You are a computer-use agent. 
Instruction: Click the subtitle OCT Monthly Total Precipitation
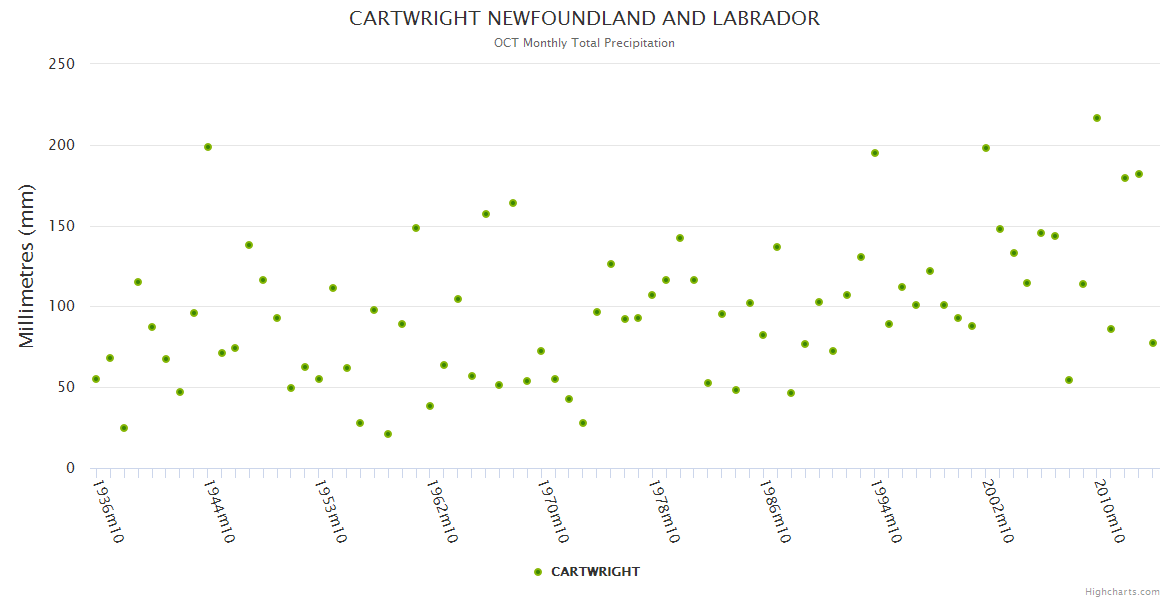point(584,43)
